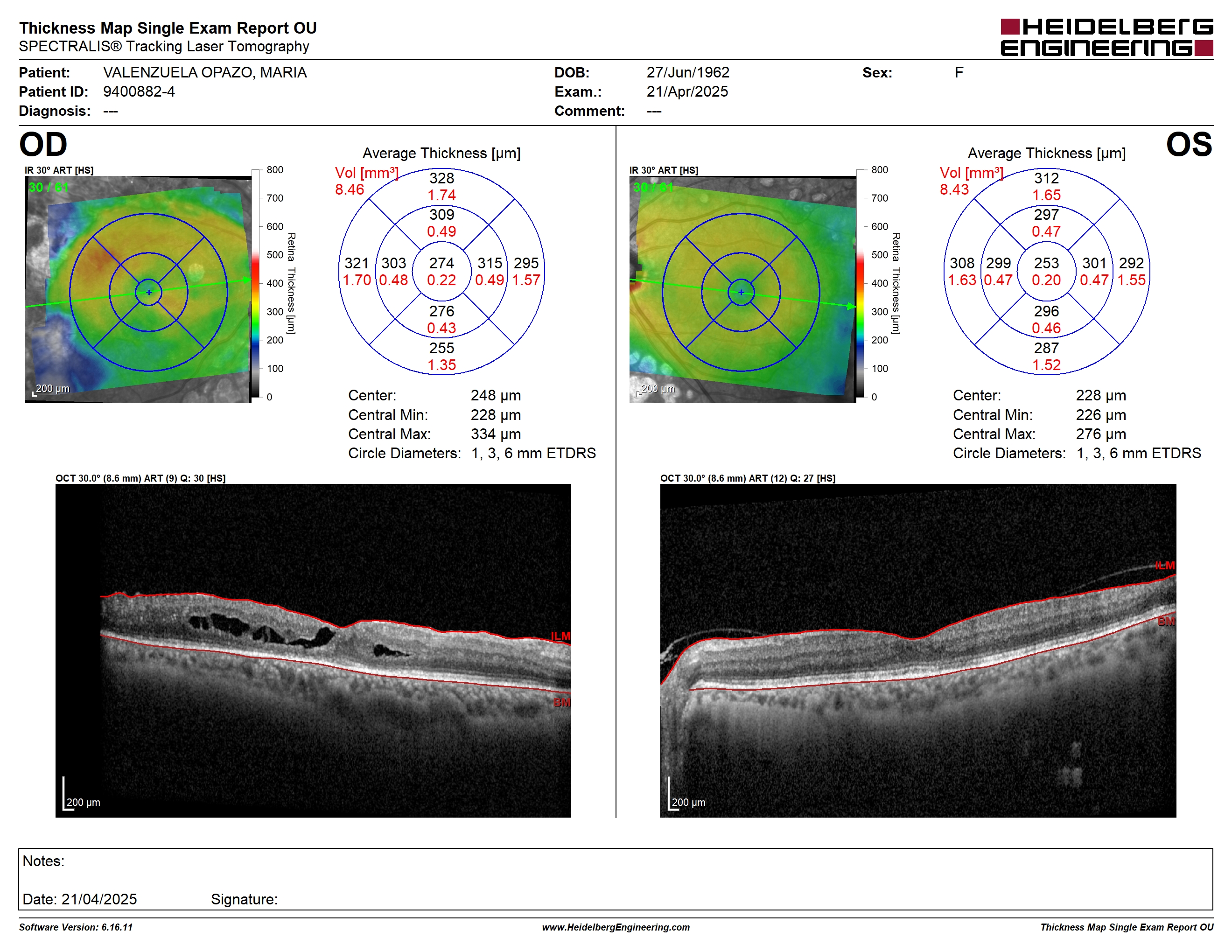This screenshot has height=952, width=1232.
Task: Click the ILM label on OS B-scan
Action: (x=1164, y=566)
